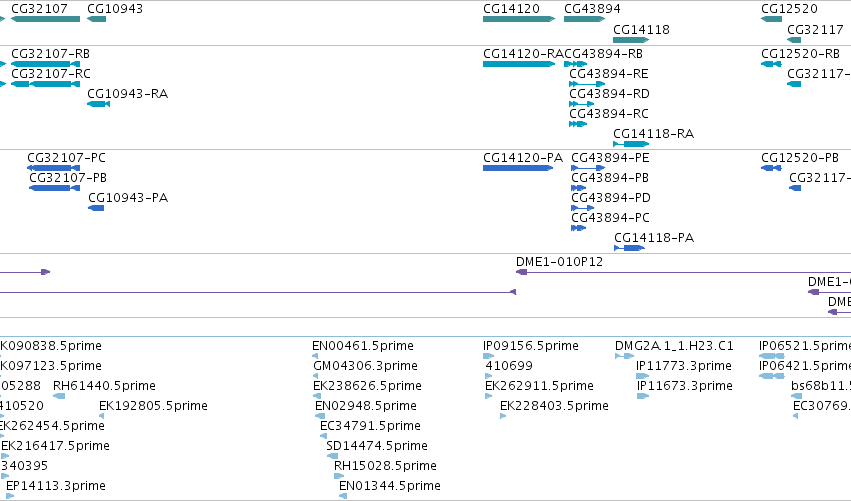Select the EK192805.5prime EST
Image resolution: width=851 pixels, height=501 pixels.
[x=101, y=416]
